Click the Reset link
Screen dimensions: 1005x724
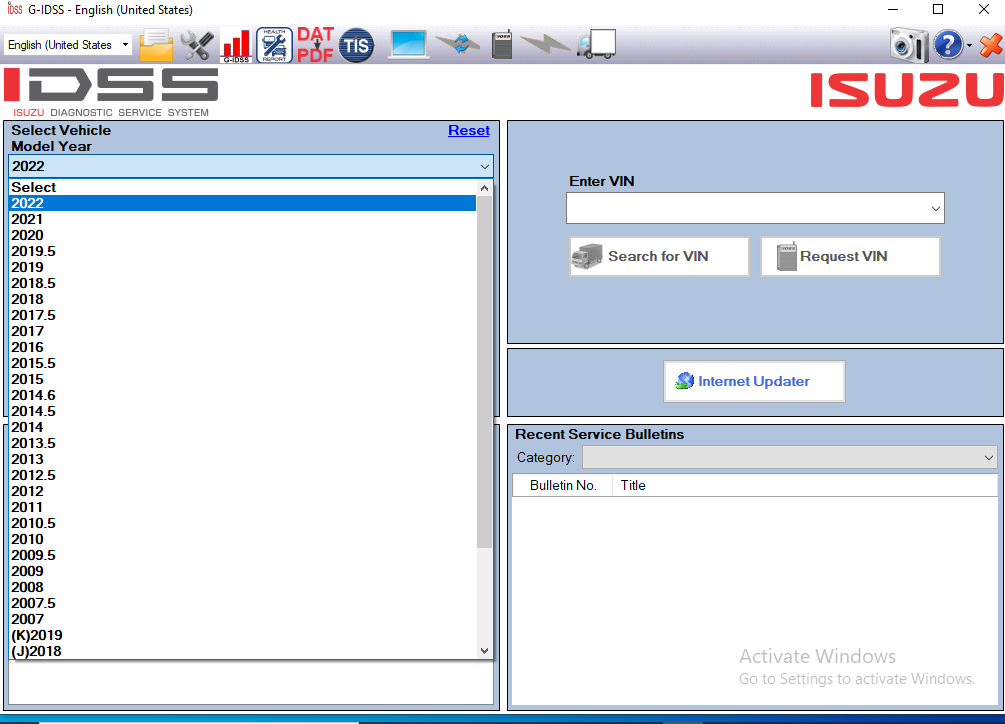[x=468, y=131]
